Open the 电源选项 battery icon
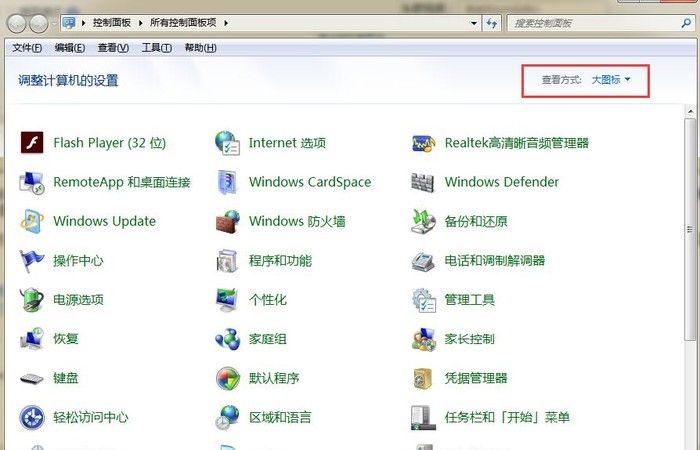 coord(32,300)
